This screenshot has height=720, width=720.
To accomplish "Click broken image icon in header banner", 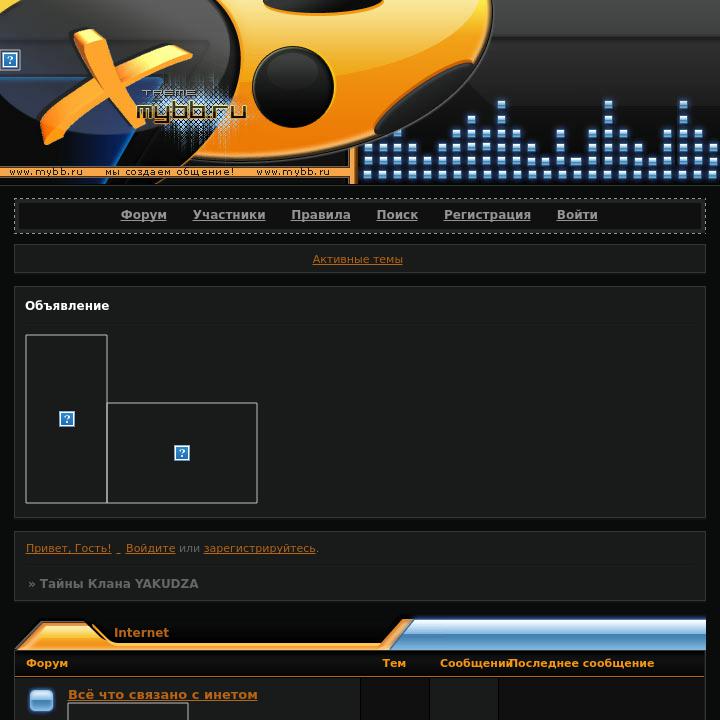I will coord(10,60).
